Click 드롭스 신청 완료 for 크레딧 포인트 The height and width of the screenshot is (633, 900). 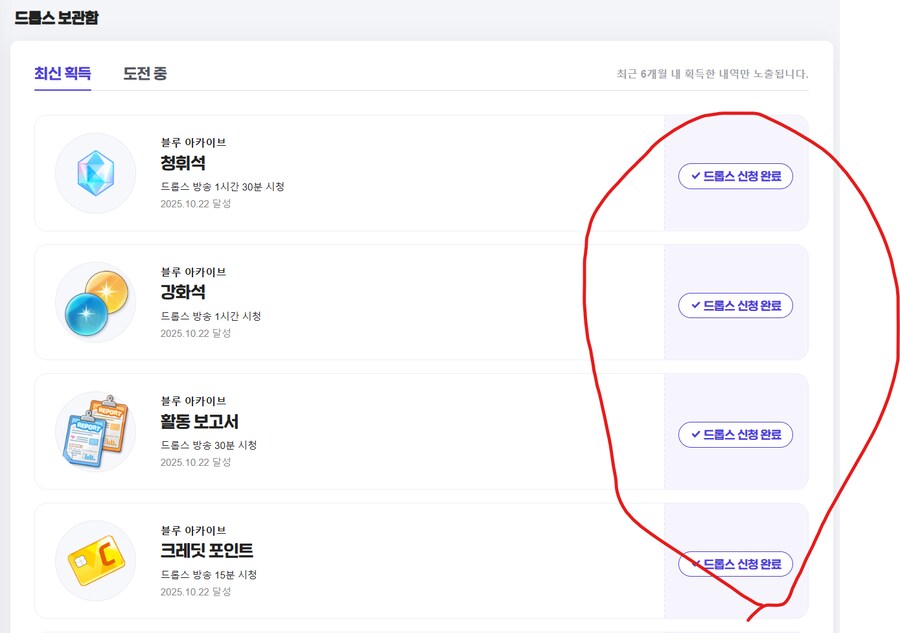click(736, 563)
